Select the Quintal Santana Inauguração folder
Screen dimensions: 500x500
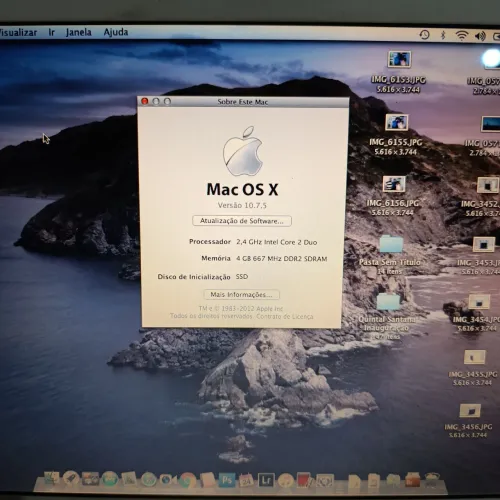(x=388, y=302)
